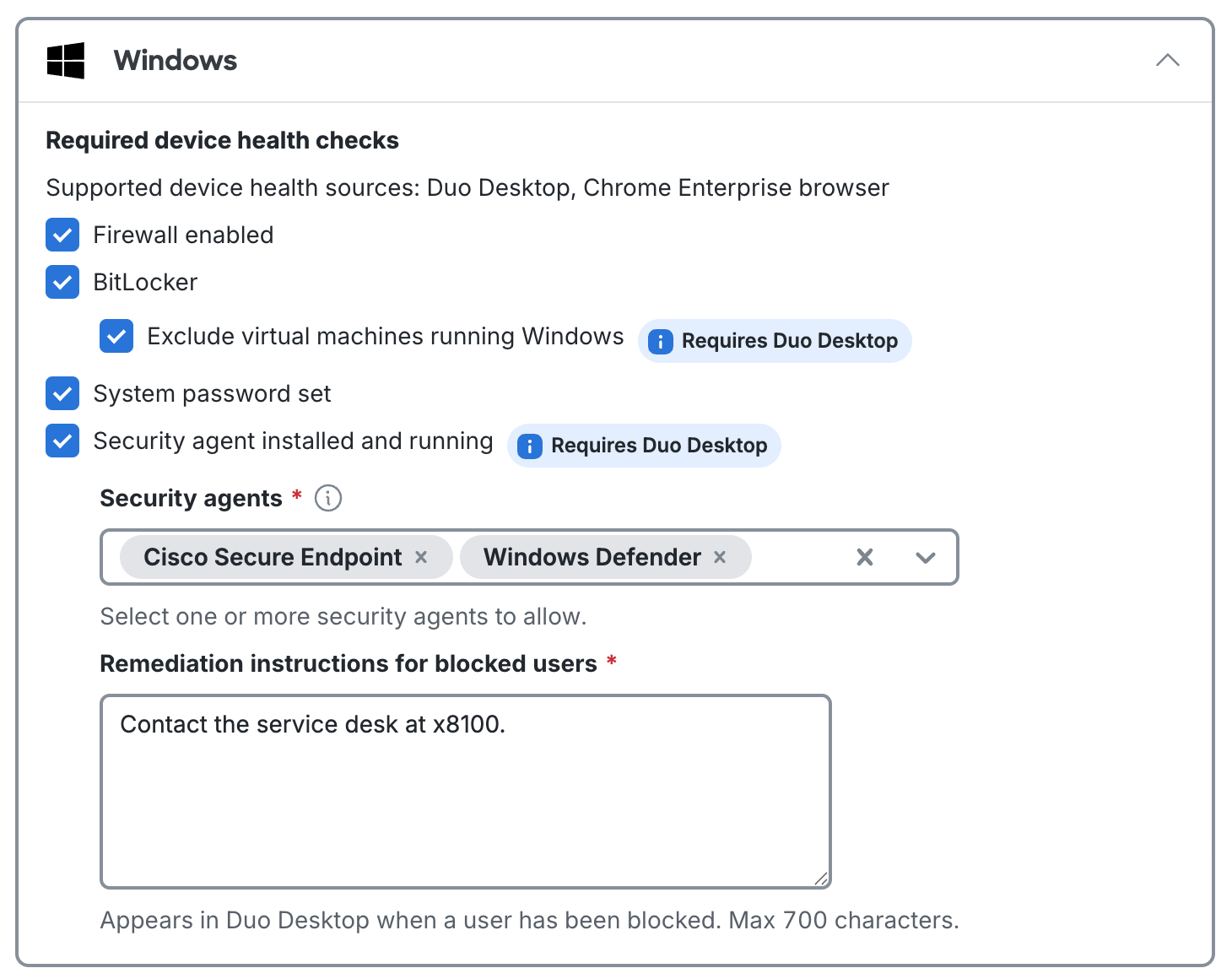This screenshot has width=1232, height=979.
Task: Uncheck System password set
Action: click(x=62, y=393)
